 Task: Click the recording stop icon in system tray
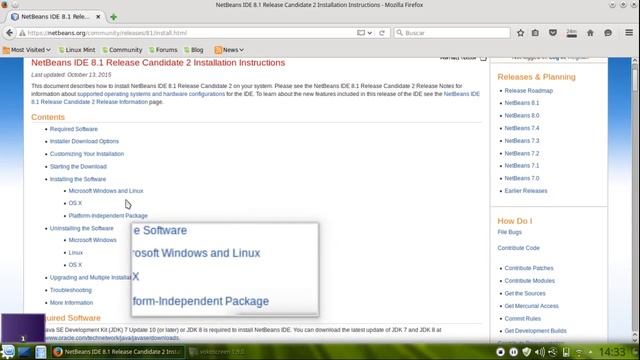[500, 352]
